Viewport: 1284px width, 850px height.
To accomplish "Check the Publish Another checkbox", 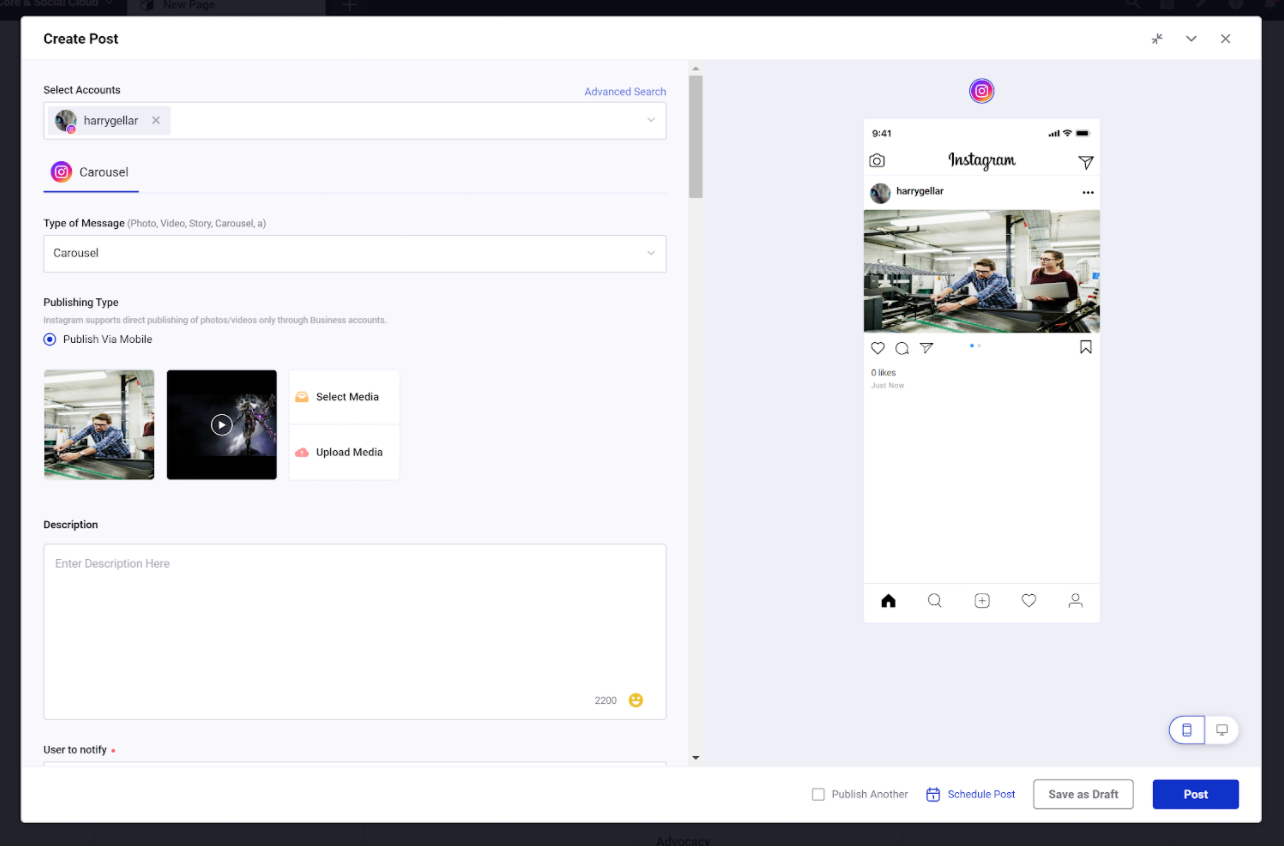I will pyautogui.click(x=818, y=795).
